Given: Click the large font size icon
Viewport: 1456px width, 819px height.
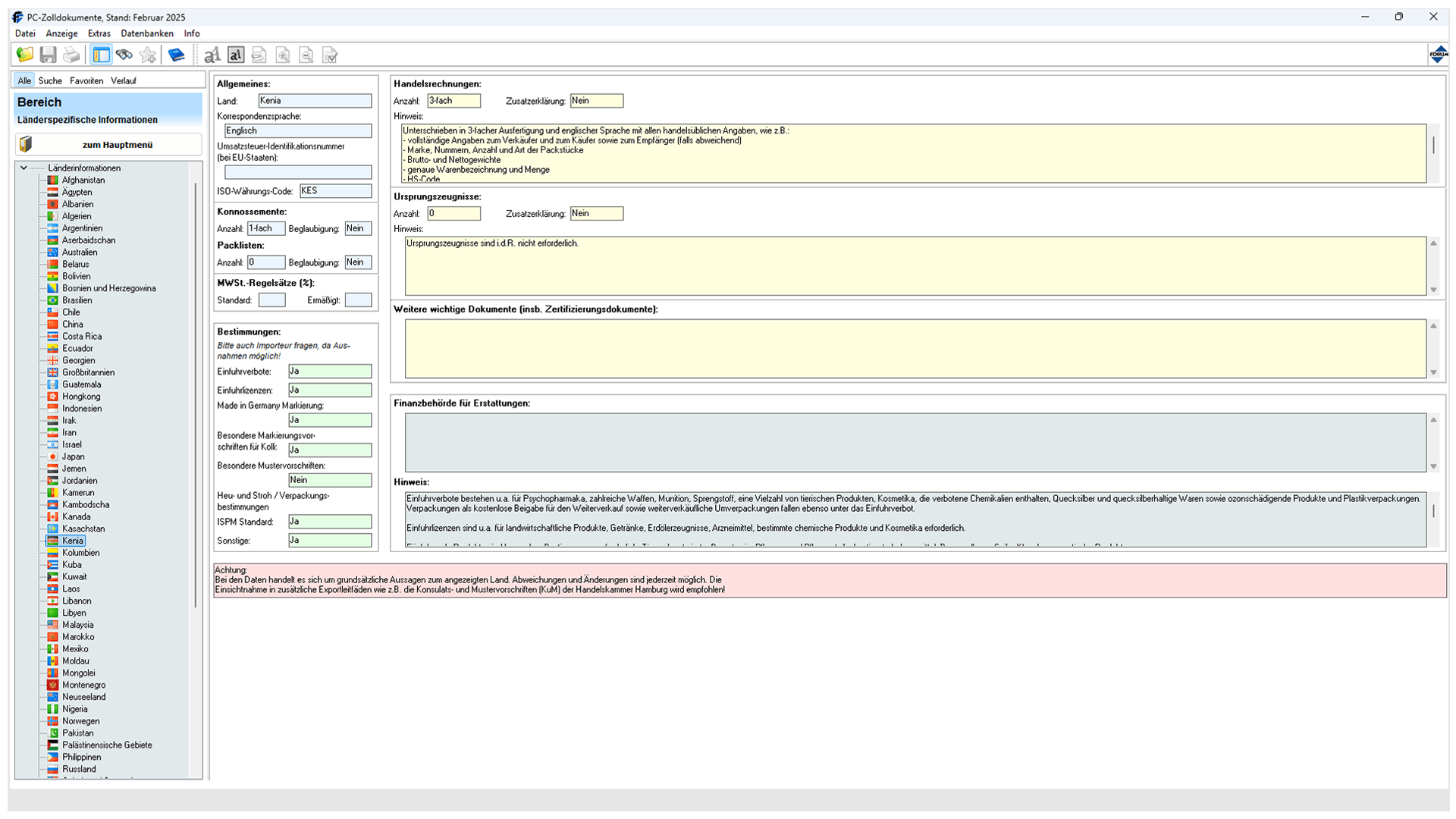Looking at the screenshot, I should pyautogui.click(x=212, y=55).
